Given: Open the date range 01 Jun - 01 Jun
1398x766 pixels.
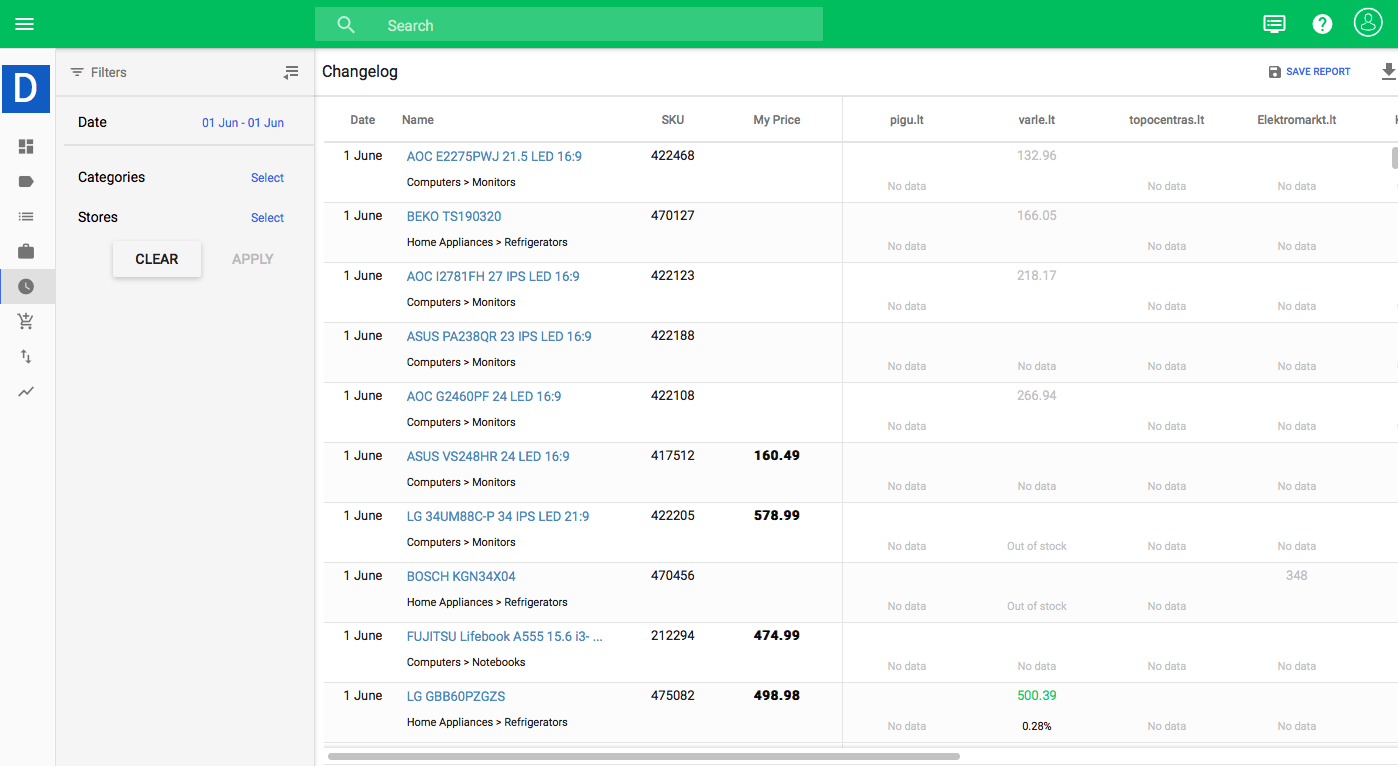Looking at the screenshot, I should [243, 123].
